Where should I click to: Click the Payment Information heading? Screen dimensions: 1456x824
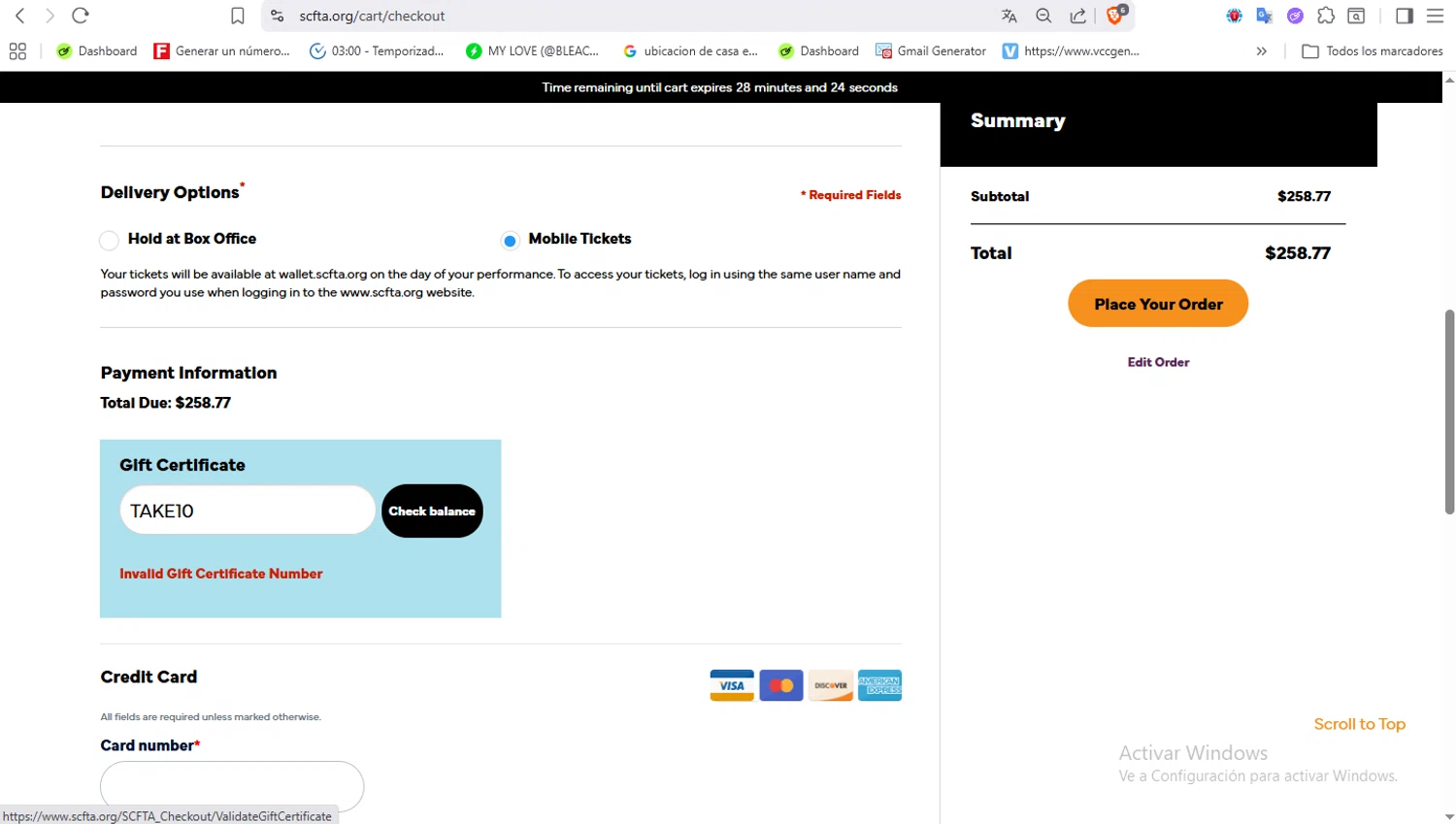click(188, 373)
